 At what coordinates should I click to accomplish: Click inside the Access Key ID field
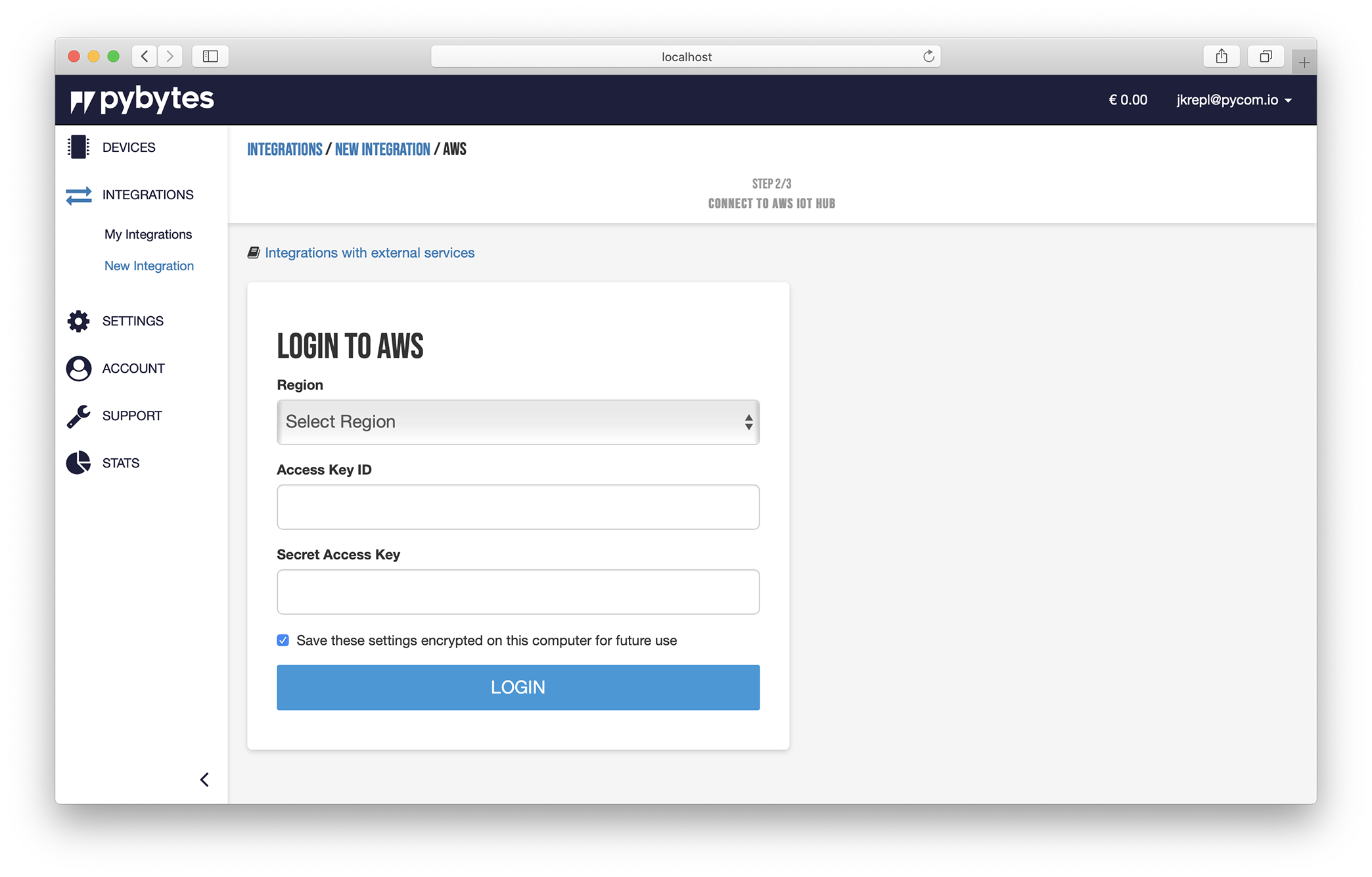coord(518,507)
